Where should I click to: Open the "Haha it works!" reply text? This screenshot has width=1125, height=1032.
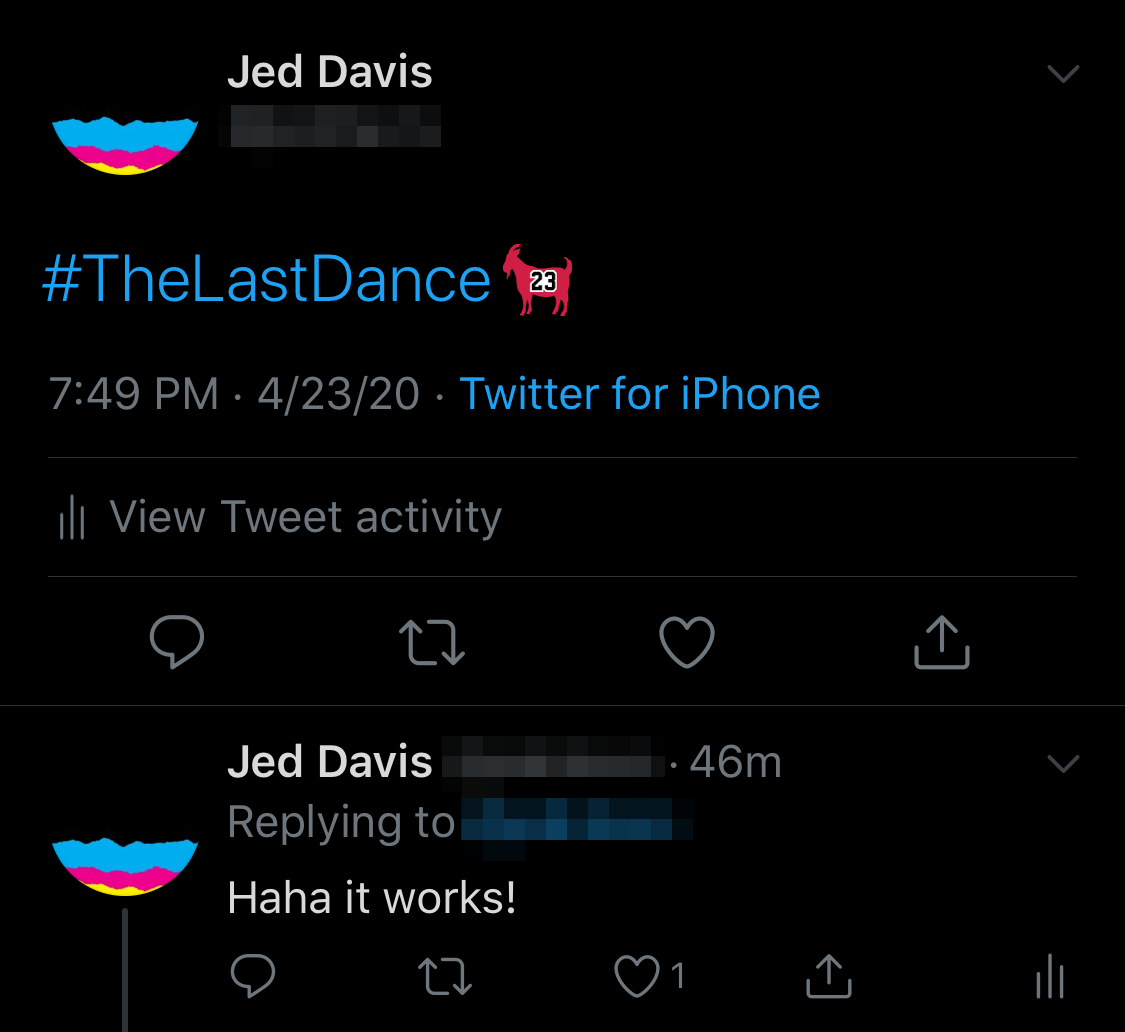372,898
